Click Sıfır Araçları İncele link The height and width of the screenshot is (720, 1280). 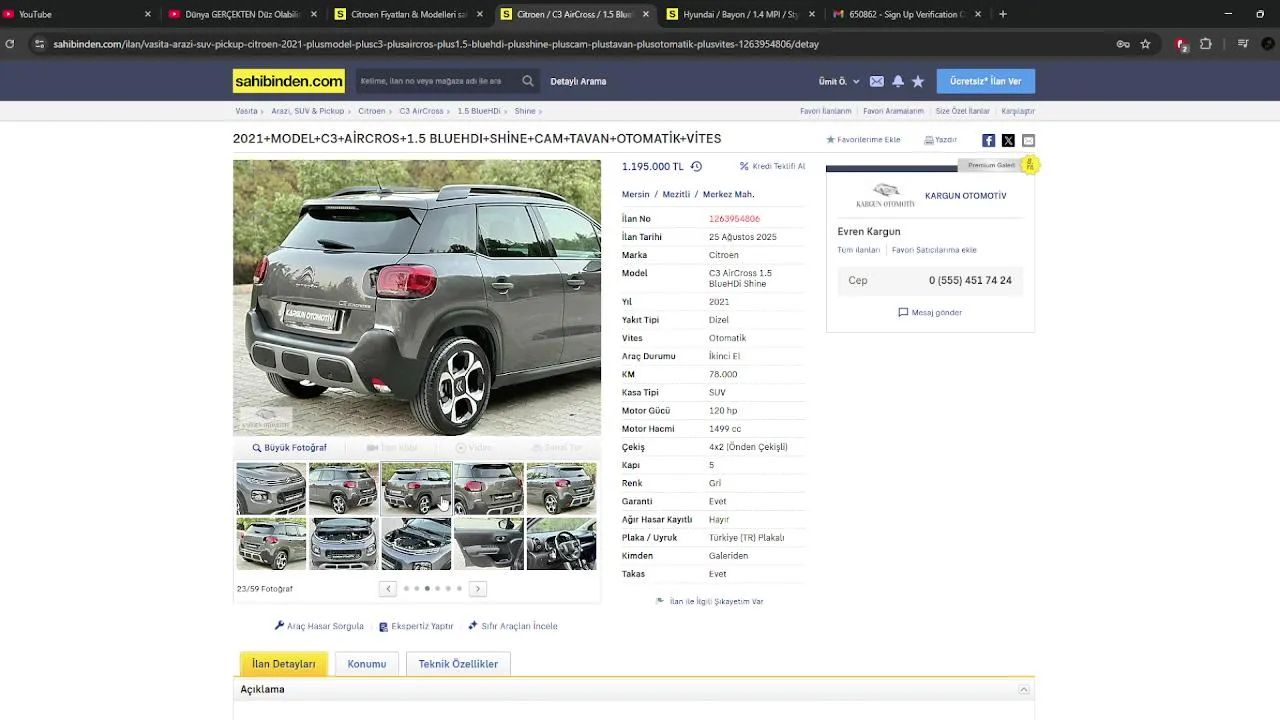[x=513, y=626]
